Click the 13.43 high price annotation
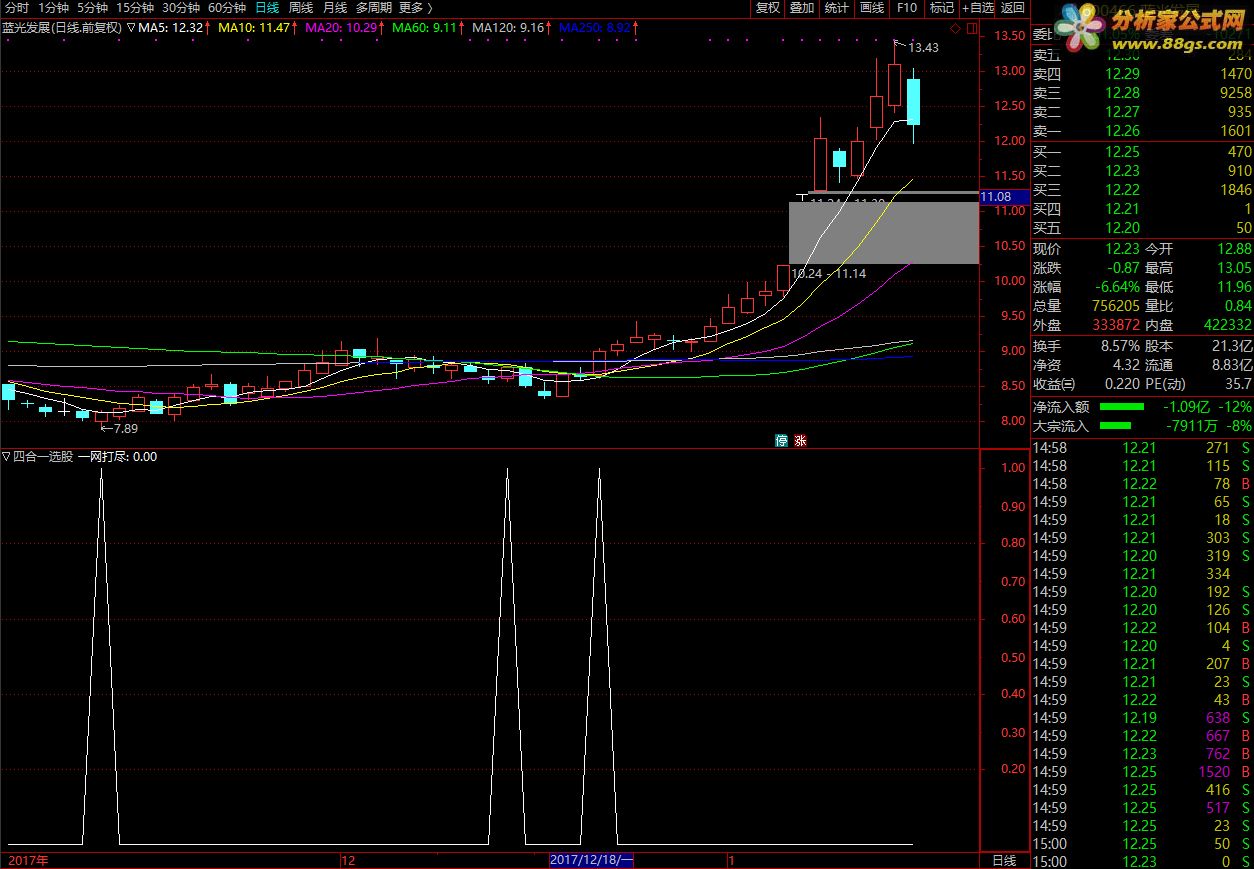This screenshot has width=1254, height=869. (924, 47)
